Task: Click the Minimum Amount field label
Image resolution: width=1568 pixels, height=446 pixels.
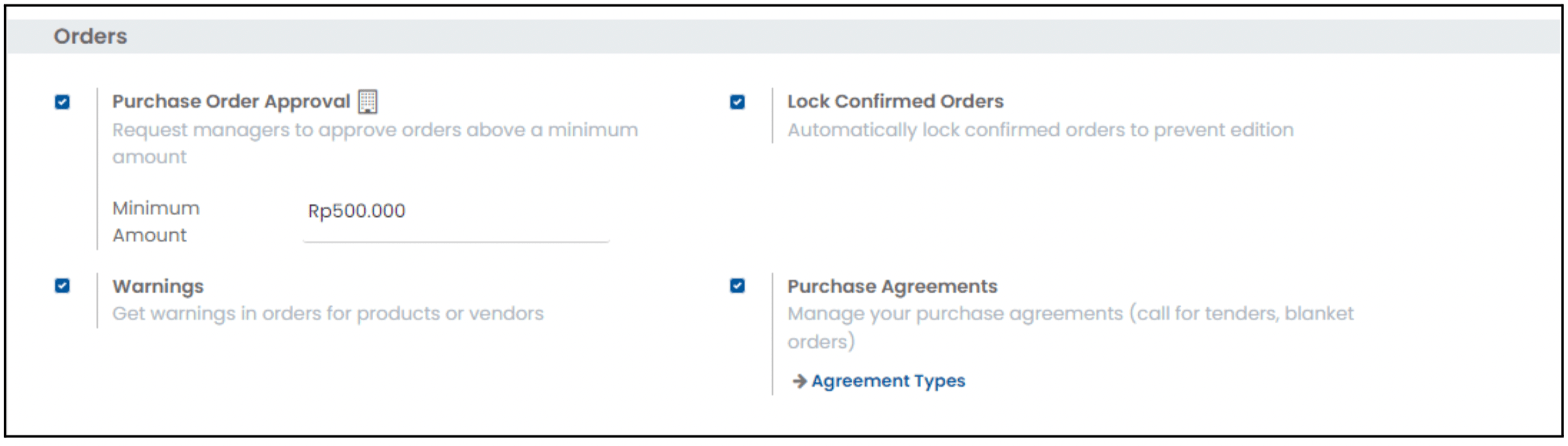Action: [x=156, y=222]
